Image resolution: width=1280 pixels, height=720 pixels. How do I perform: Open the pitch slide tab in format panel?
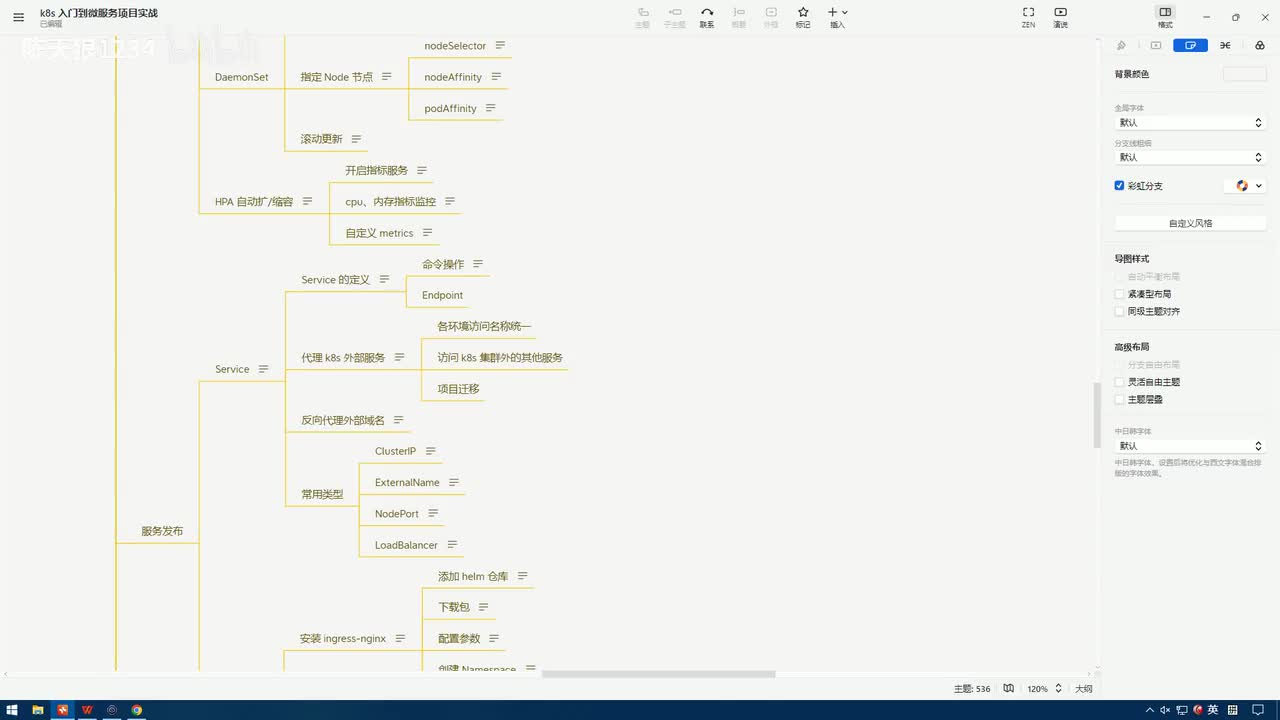coord(1156,45)
